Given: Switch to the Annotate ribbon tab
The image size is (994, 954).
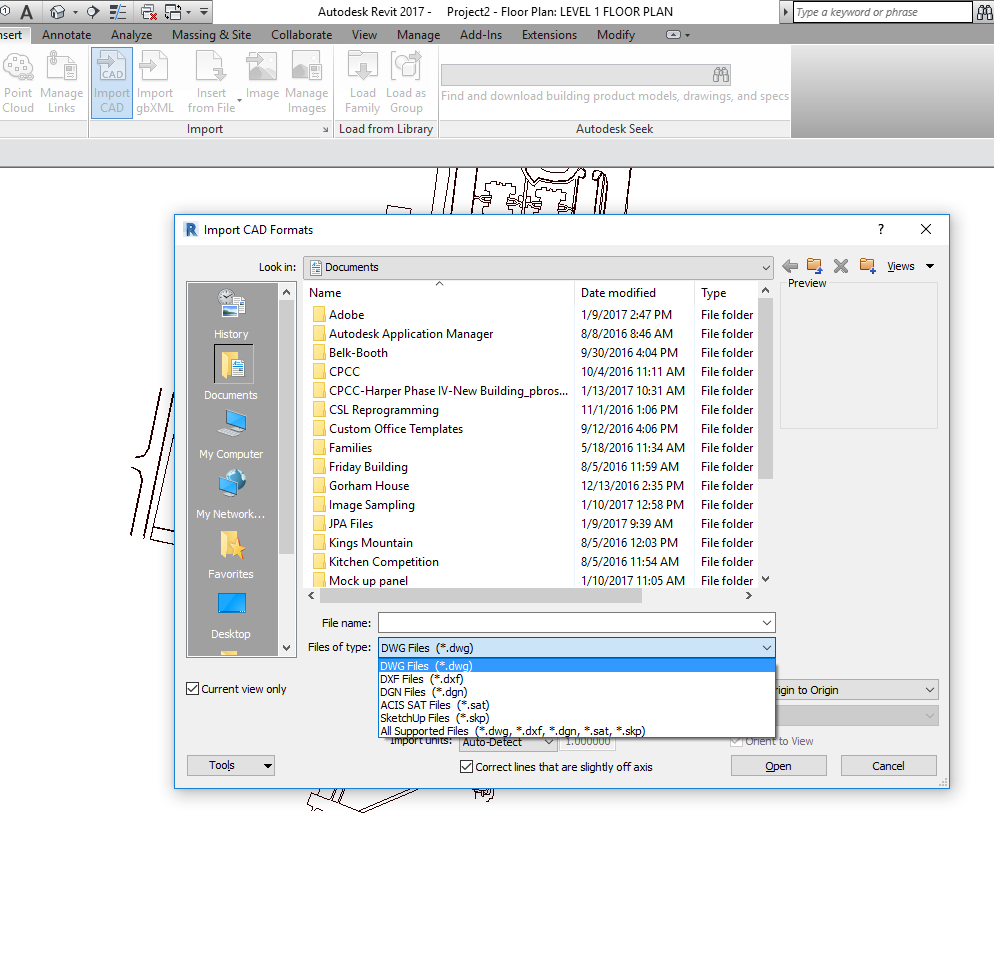Looking at the screenshot, I should click(x=67, y=35).
